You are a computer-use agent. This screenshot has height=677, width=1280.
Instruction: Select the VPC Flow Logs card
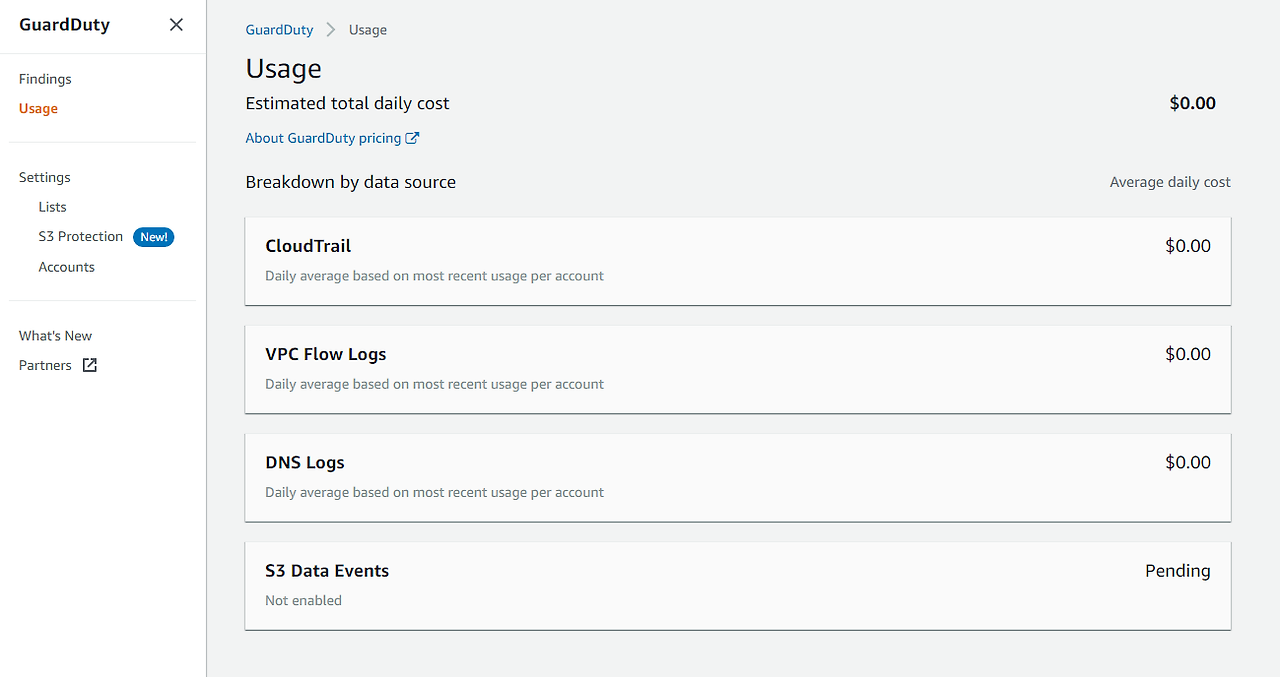[x=737, y=368]
